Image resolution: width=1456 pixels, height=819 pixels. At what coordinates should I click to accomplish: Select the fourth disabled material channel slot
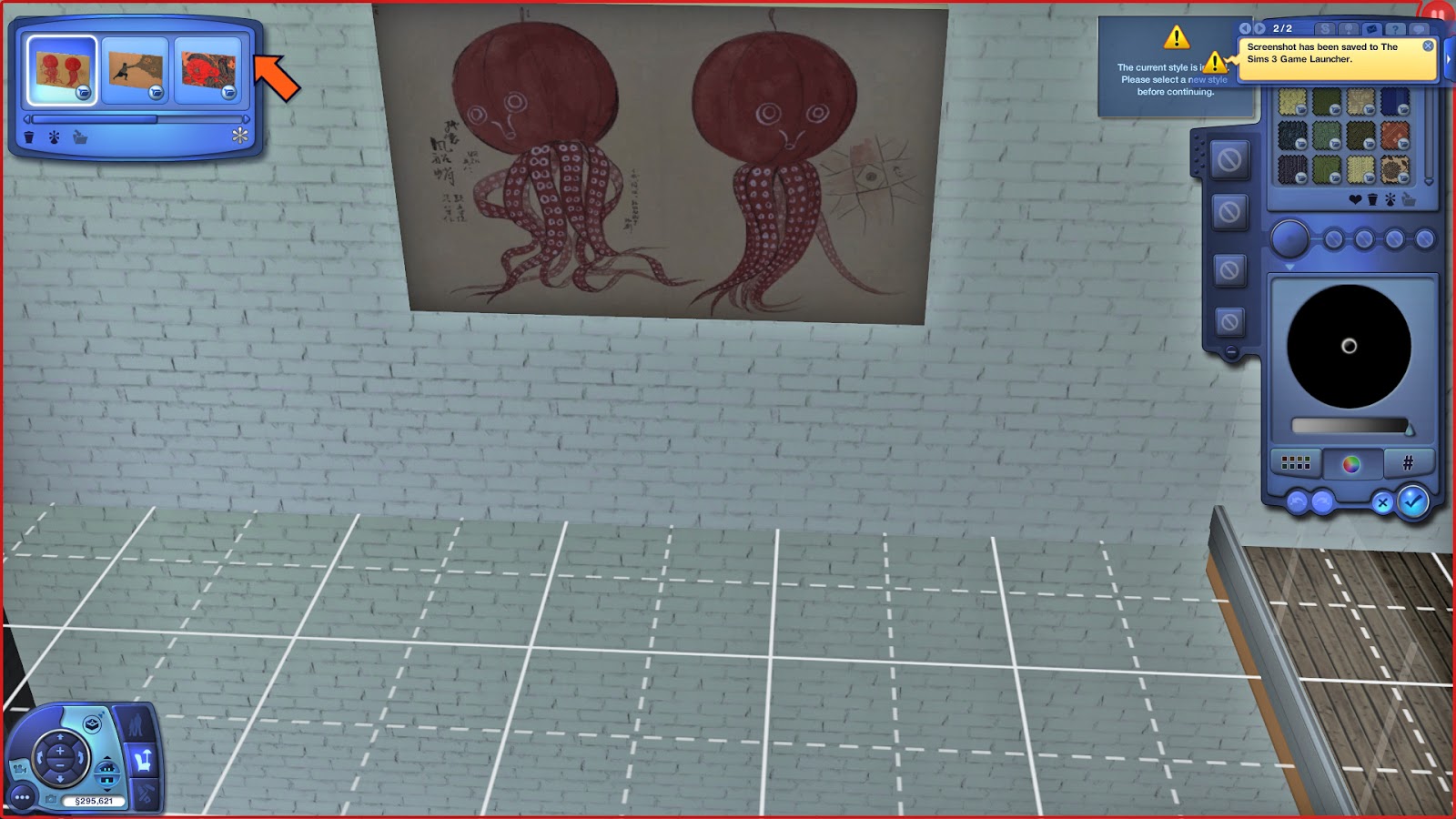(x=1230, y=321)
